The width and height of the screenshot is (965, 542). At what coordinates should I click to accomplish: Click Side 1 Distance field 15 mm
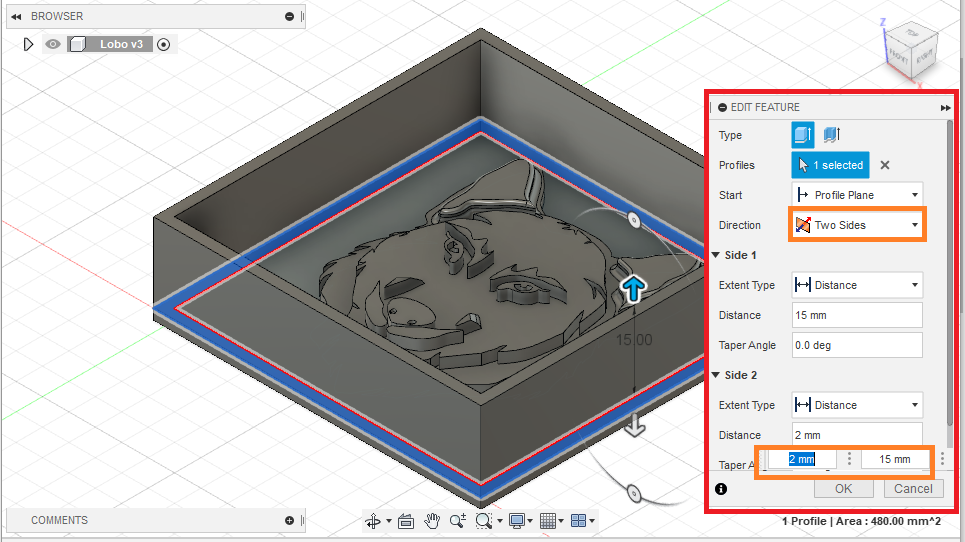point(857,315)
